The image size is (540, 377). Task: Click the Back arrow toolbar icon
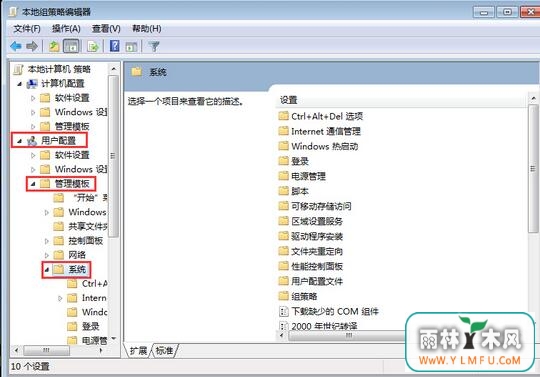pos(15,46)
